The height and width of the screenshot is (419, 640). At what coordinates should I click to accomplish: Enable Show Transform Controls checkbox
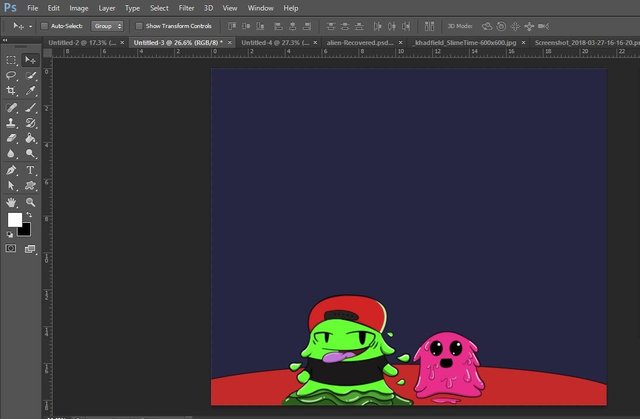point(139,26)
